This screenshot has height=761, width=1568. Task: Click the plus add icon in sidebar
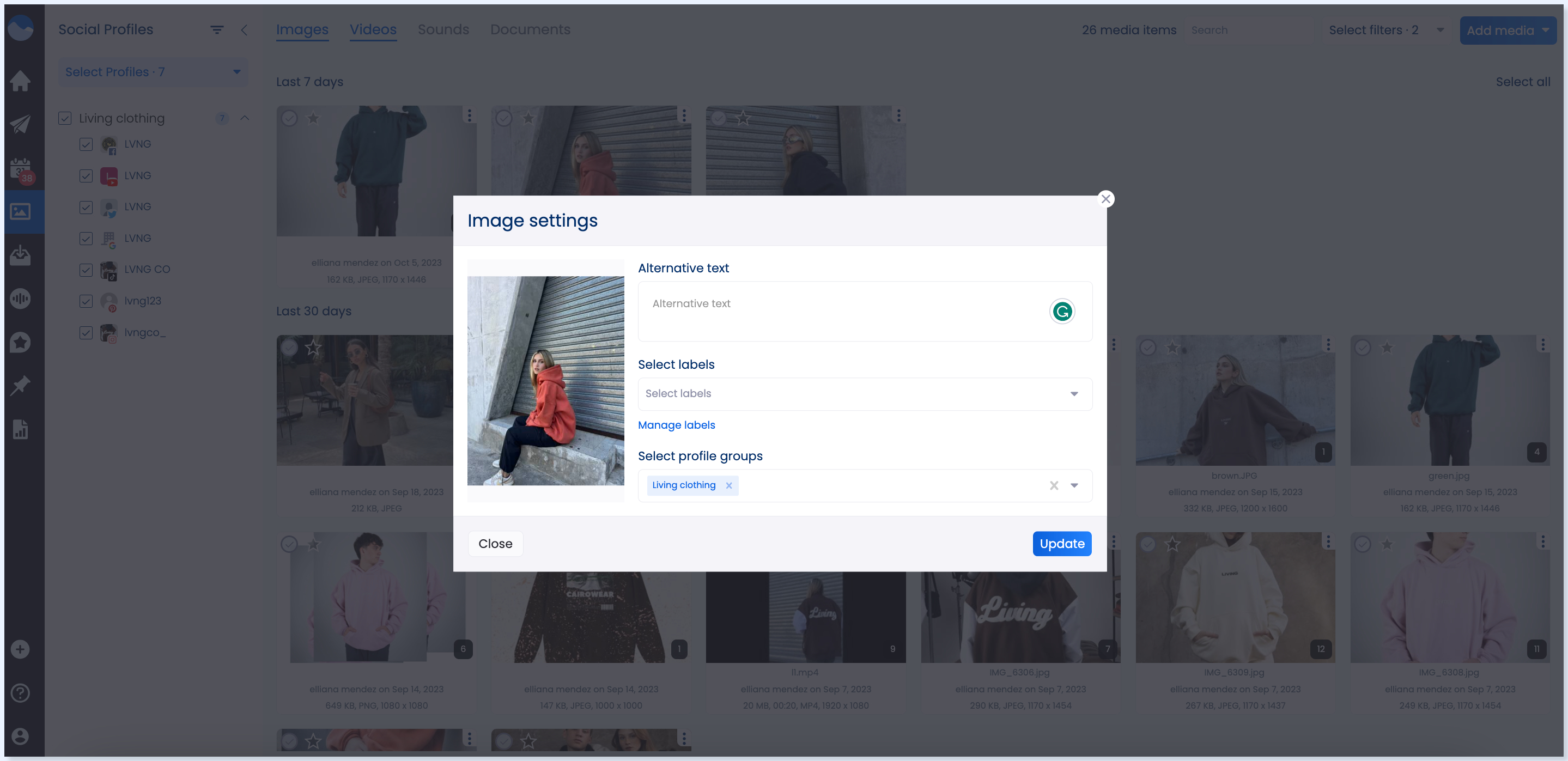pos(20,649)
